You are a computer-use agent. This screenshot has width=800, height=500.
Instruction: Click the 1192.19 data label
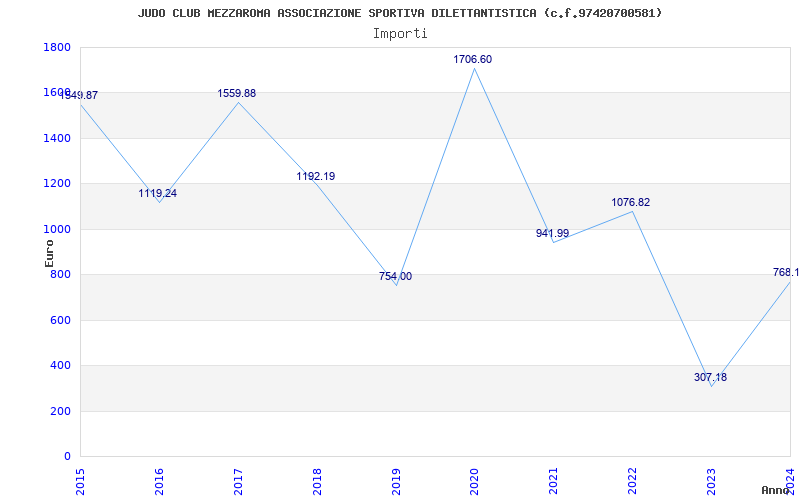coord(316,177)
